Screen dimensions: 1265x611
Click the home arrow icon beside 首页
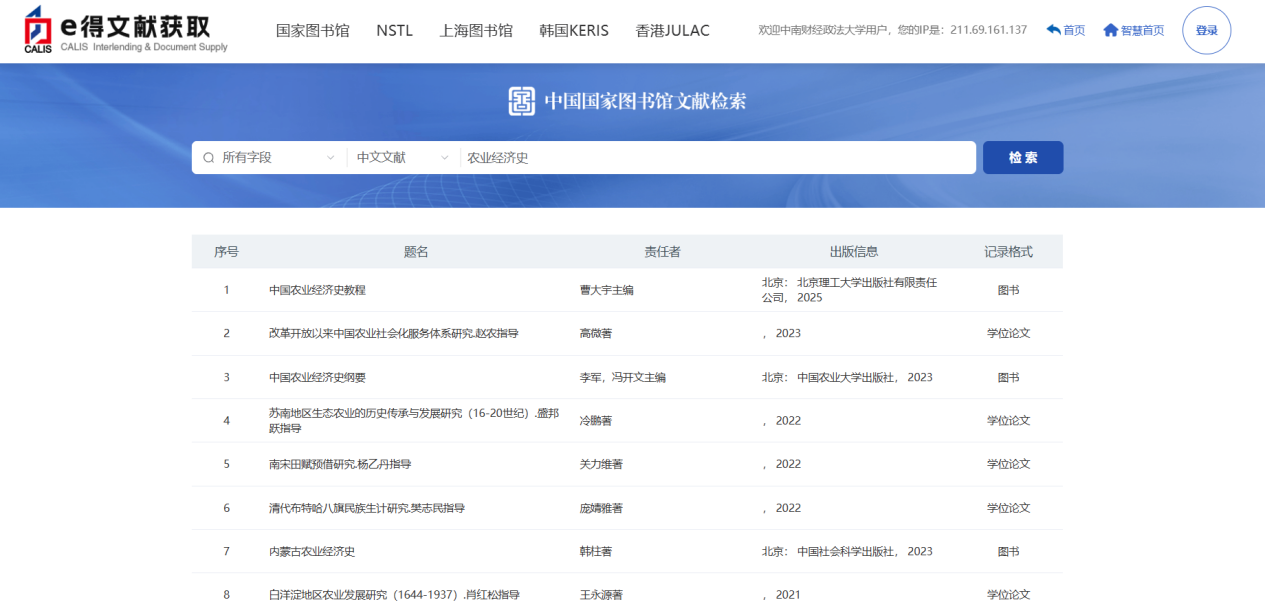click(1053, 30)
